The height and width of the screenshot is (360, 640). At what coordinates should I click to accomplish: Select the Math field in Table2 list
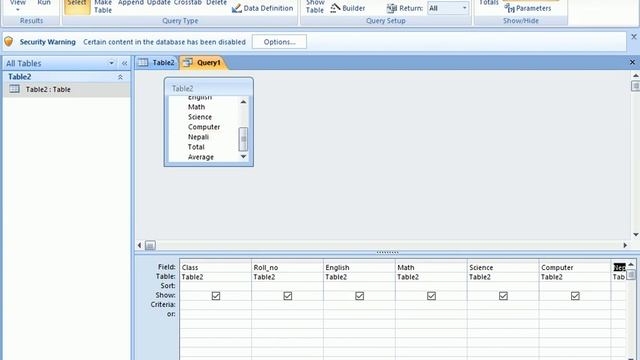(x=196, y=107)
